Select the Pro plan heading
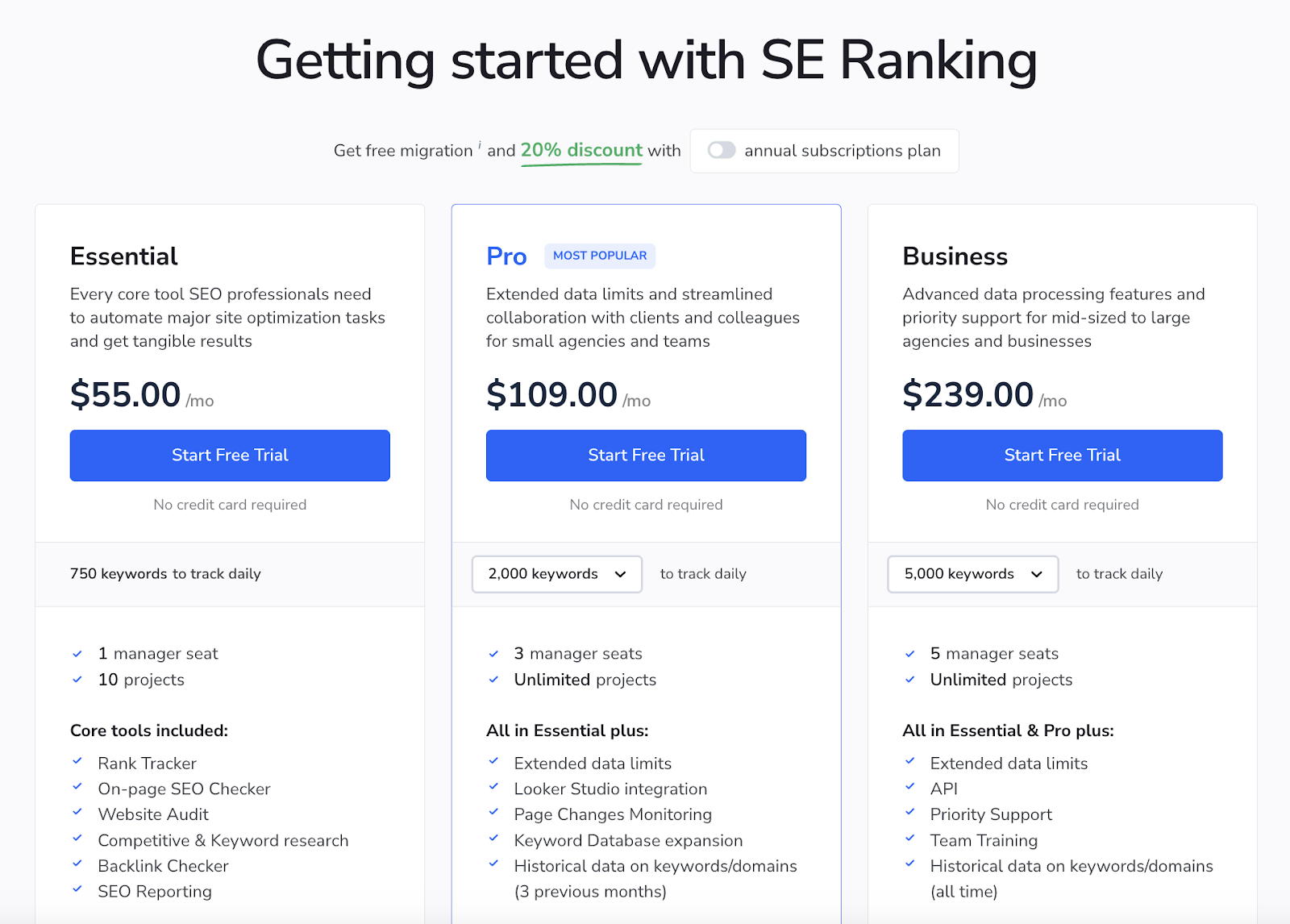This screenshot has width=1290, height=924. pos(506,256)
